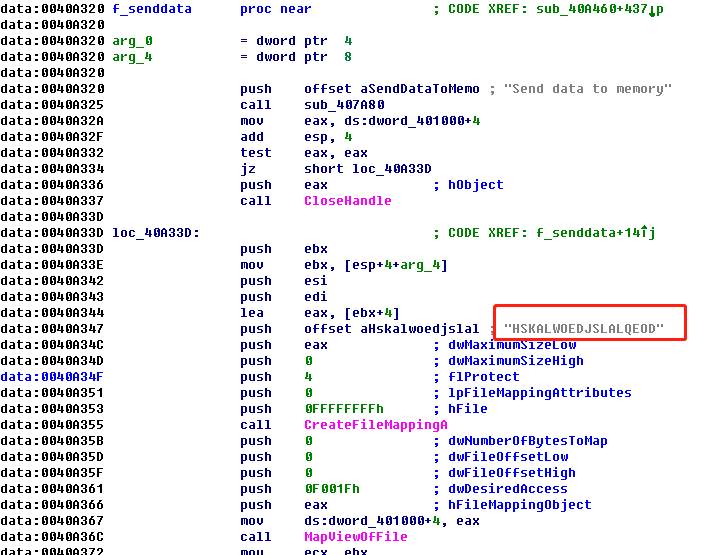Screen dimensions: 716x555
Task: Click the hObject comment
Action: click(x=475, y=185)
